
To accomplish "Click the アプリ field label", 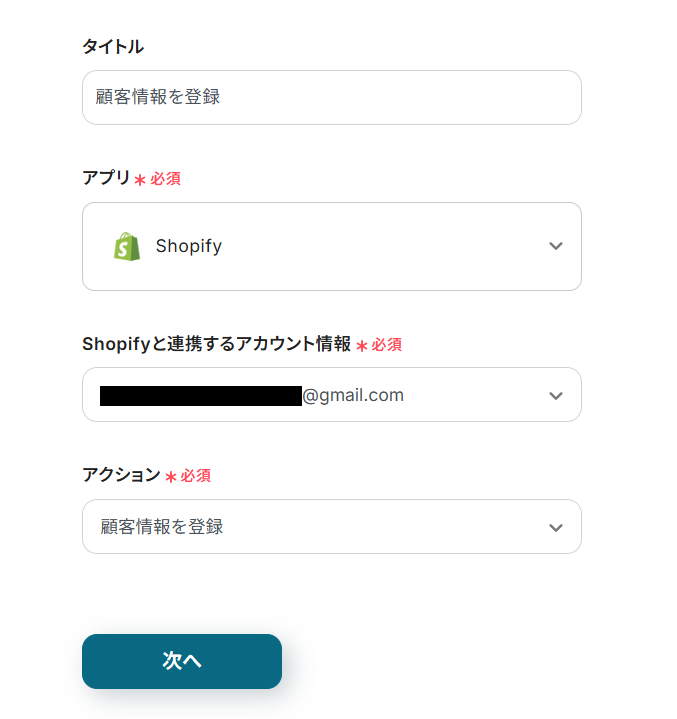I will point(106,178).
